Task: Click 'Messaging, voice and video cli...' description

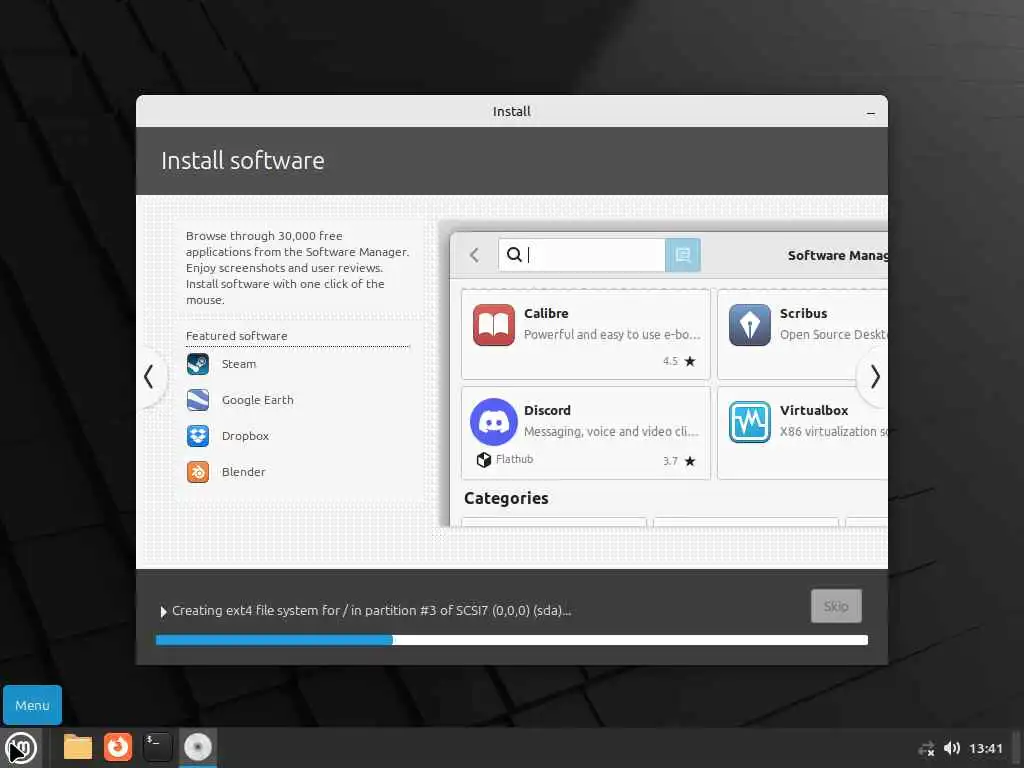Action: point(611,432)
